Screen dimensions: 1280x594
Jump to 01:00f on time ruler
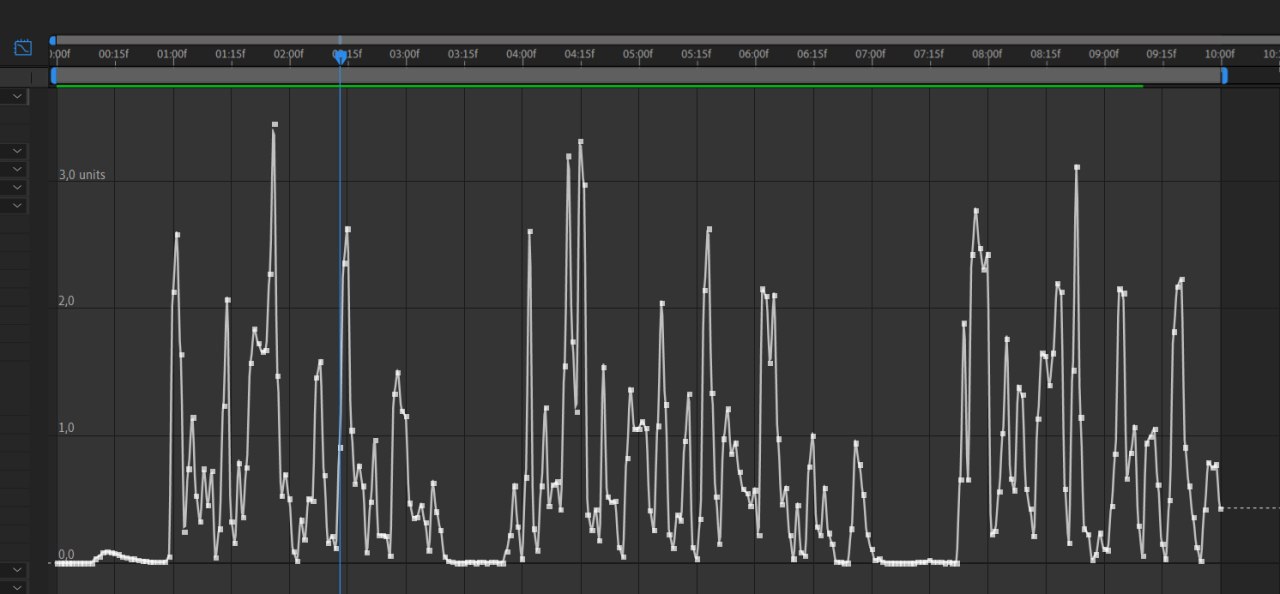(x=172, y=54)
